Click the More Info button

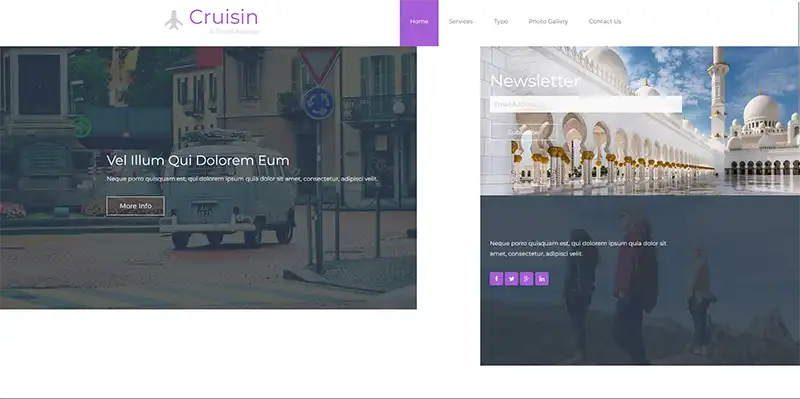pos(135,206)
